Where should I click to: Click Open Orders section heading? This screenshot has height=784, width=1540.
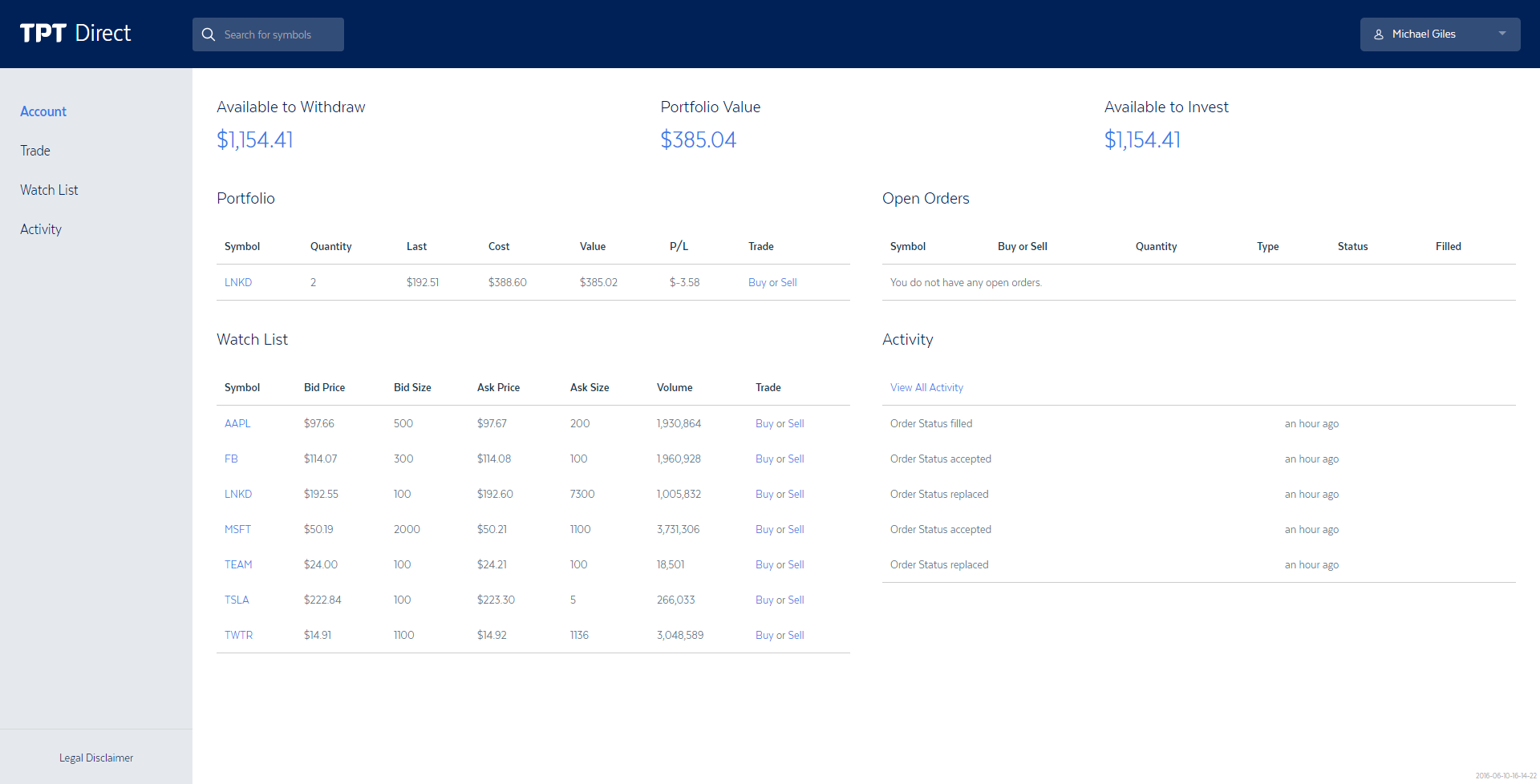click(x=926, y=198)
